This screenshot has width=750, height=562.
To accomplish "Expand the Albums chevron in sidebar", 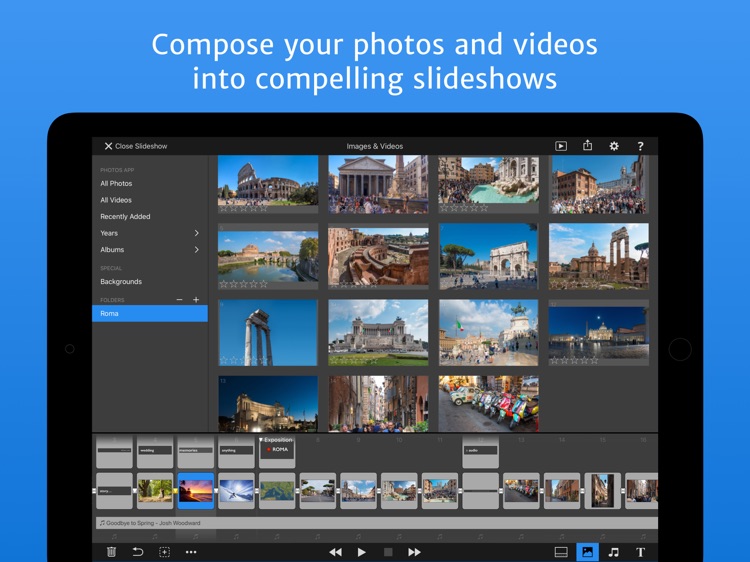I will coord(197,250).
